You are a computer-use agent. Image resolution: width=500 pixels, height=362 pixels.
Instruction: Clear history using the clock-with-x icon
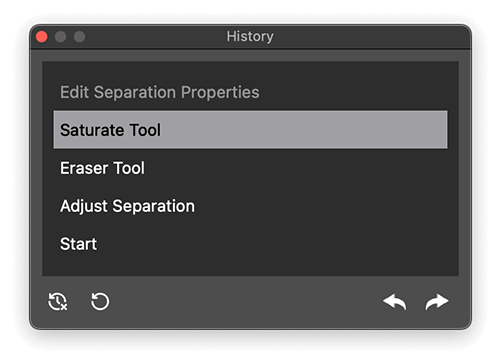[58, 301]
